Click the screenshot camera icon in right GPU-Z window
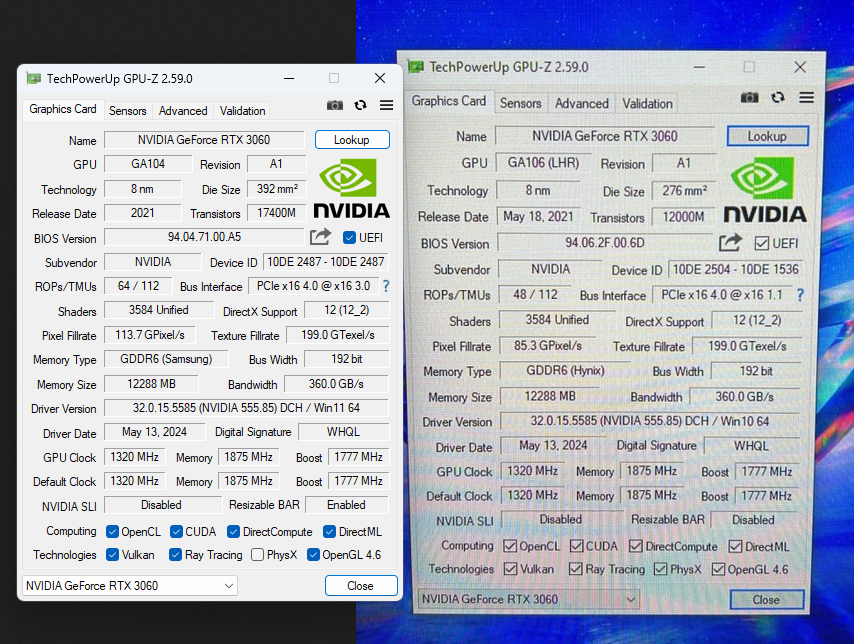 [x=749, y=98]
